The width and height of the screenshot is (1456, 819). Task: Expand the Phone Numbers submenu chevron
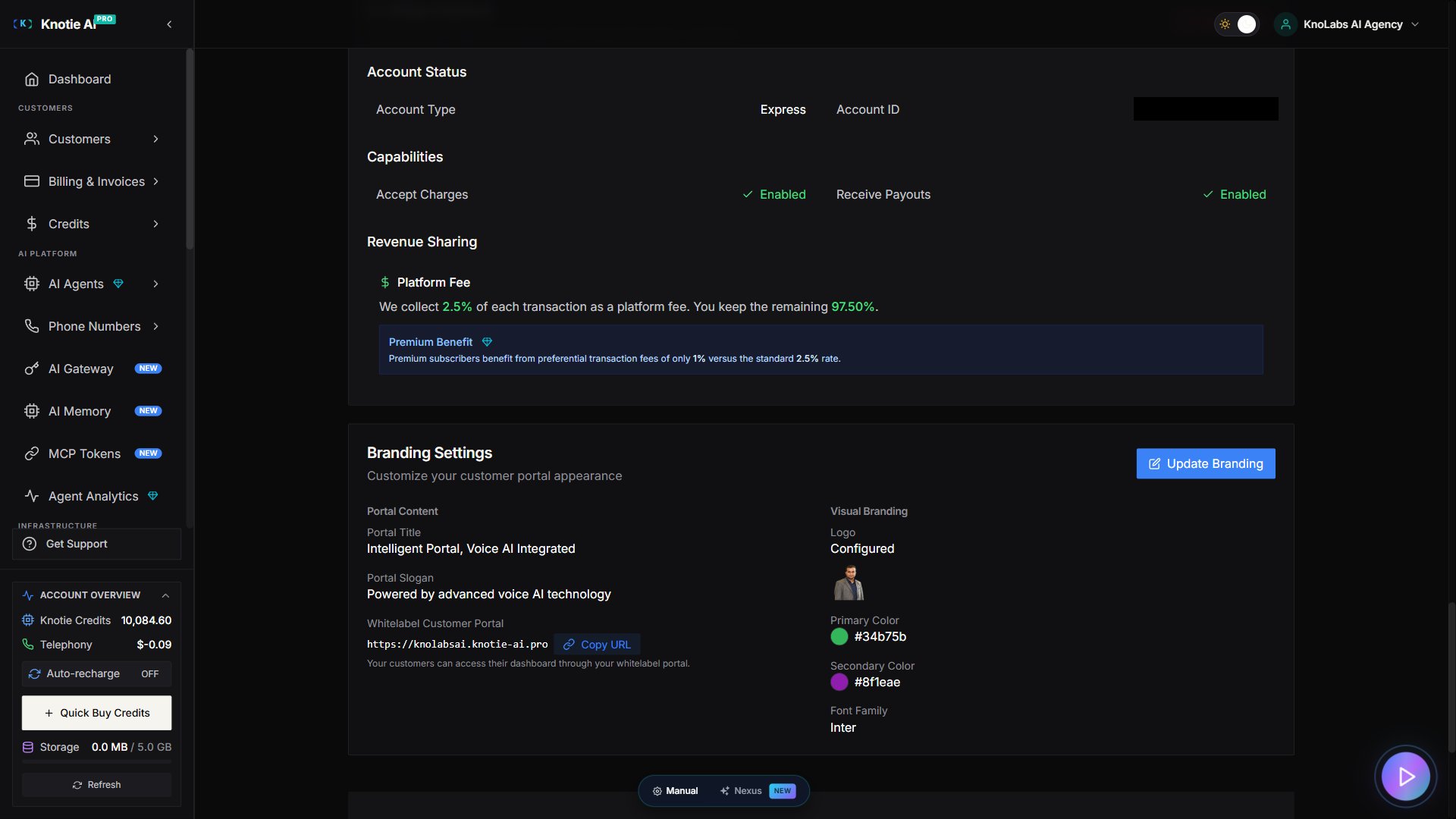[155, 326]
